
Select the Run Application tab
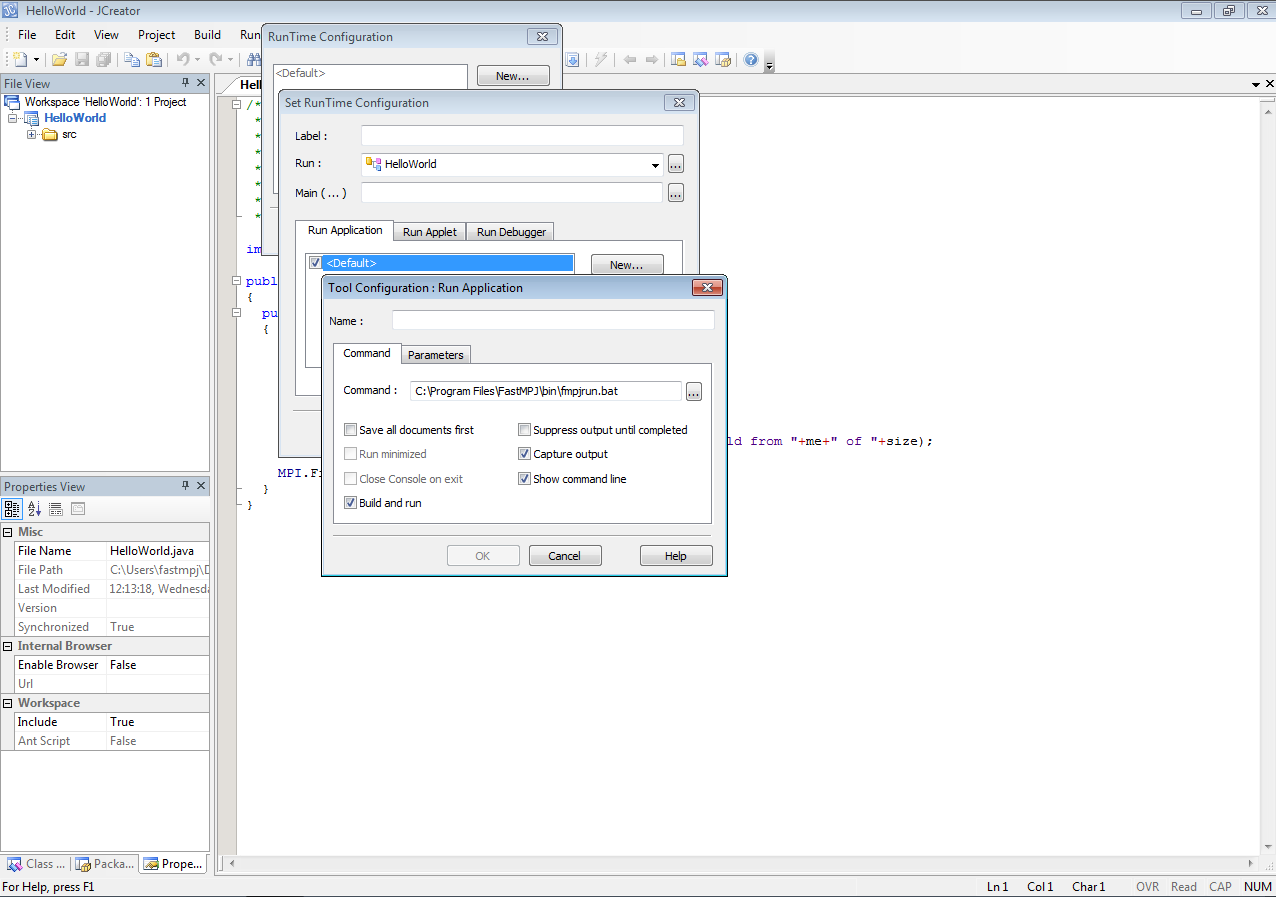[345, 230]
